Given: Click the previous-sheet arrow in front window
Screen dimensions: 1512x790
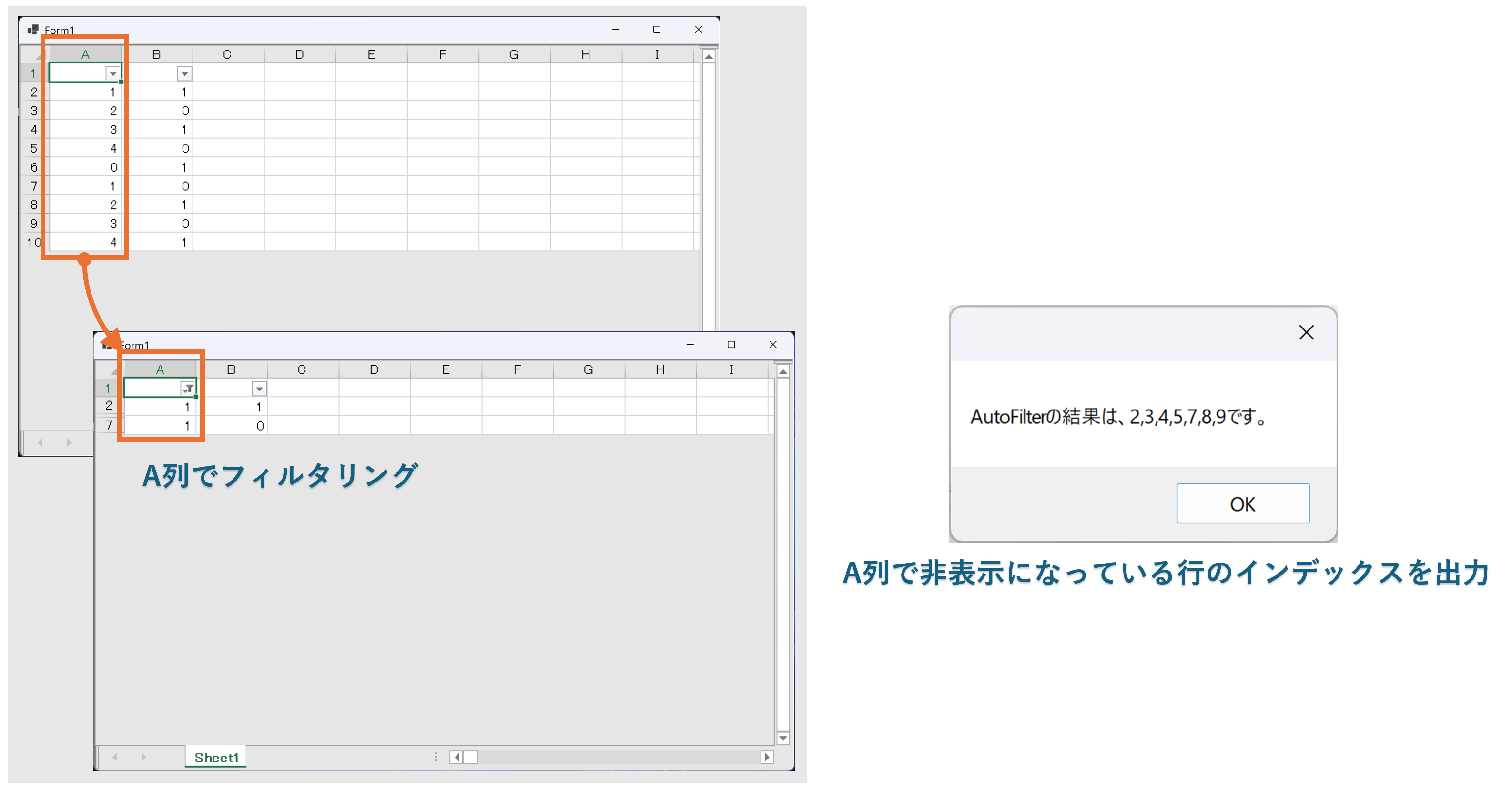Looking at the screenshot, I should click(115, 757).
